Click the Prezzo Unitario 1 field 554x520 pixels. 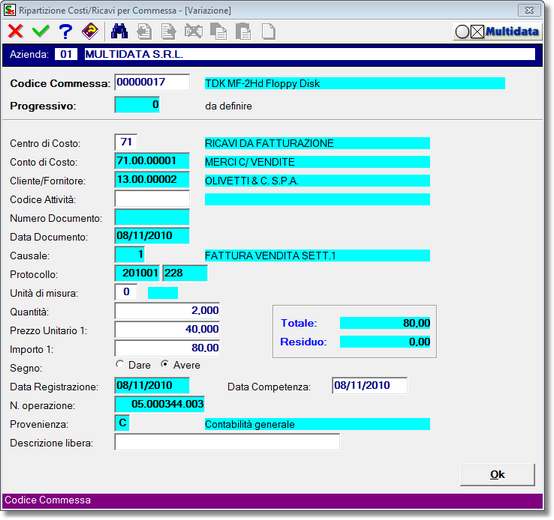(167, 329)
